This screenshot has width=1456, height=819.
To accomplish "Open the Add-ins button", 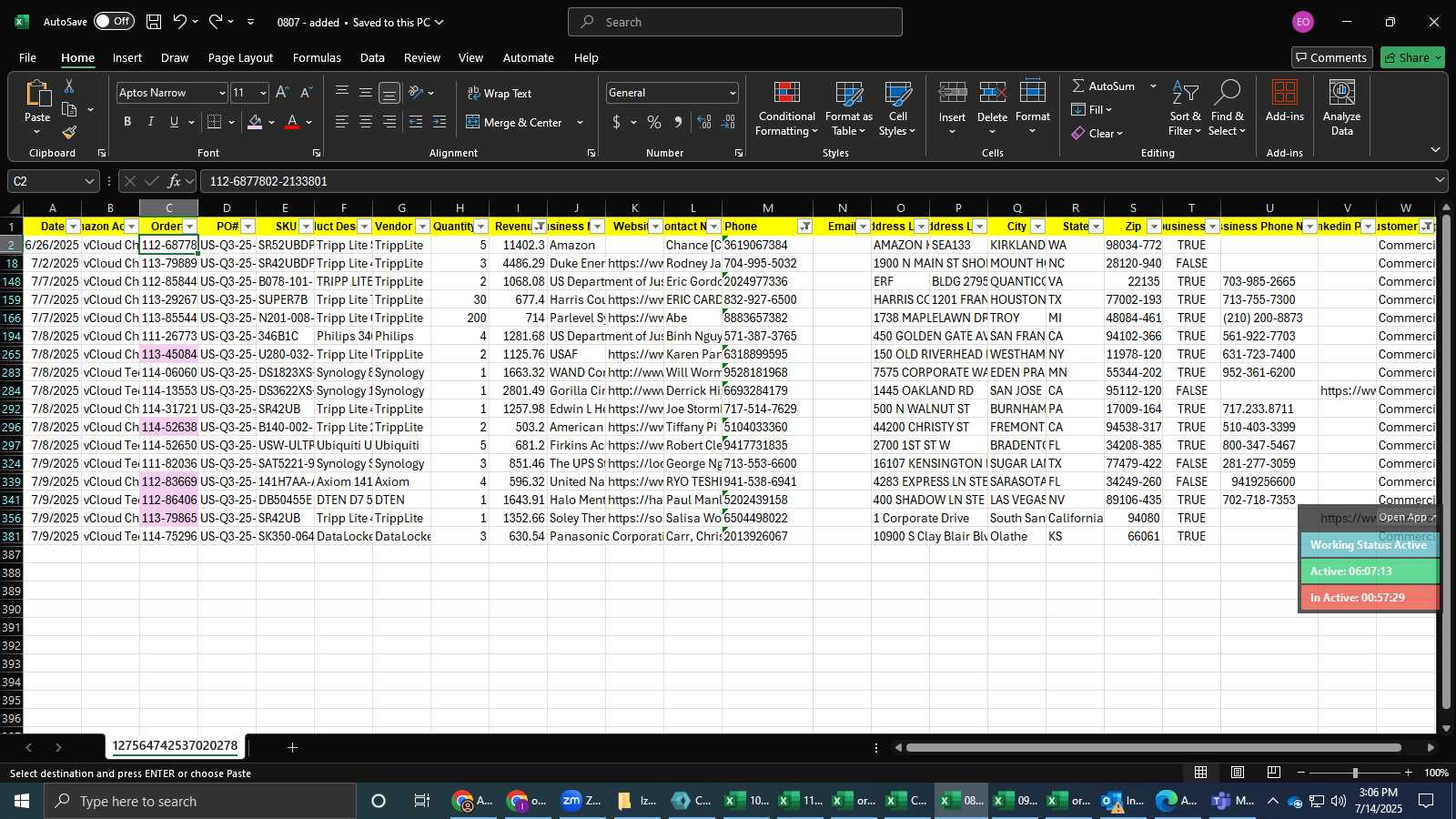I will coord(1285,101).
